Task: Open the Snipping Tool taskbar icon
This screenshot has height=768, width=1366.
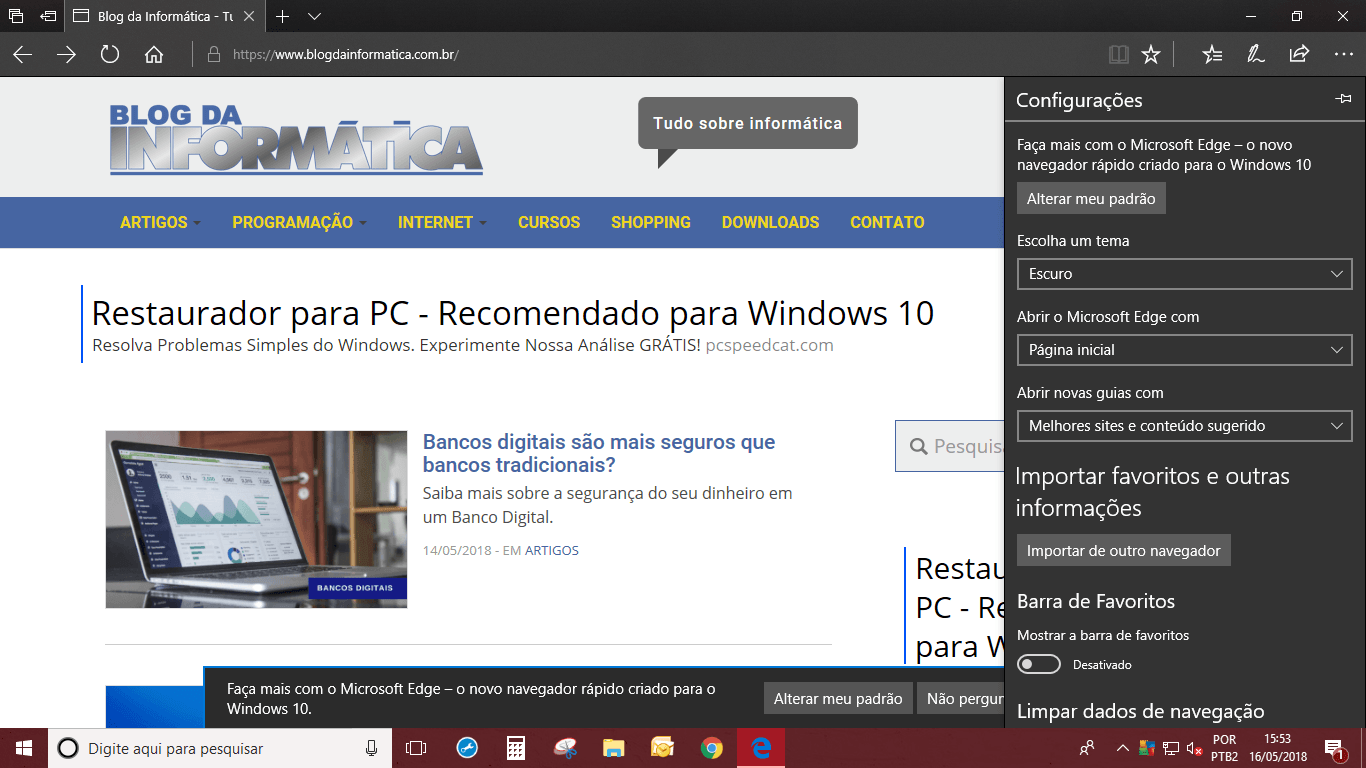Action: coord(565,748)
